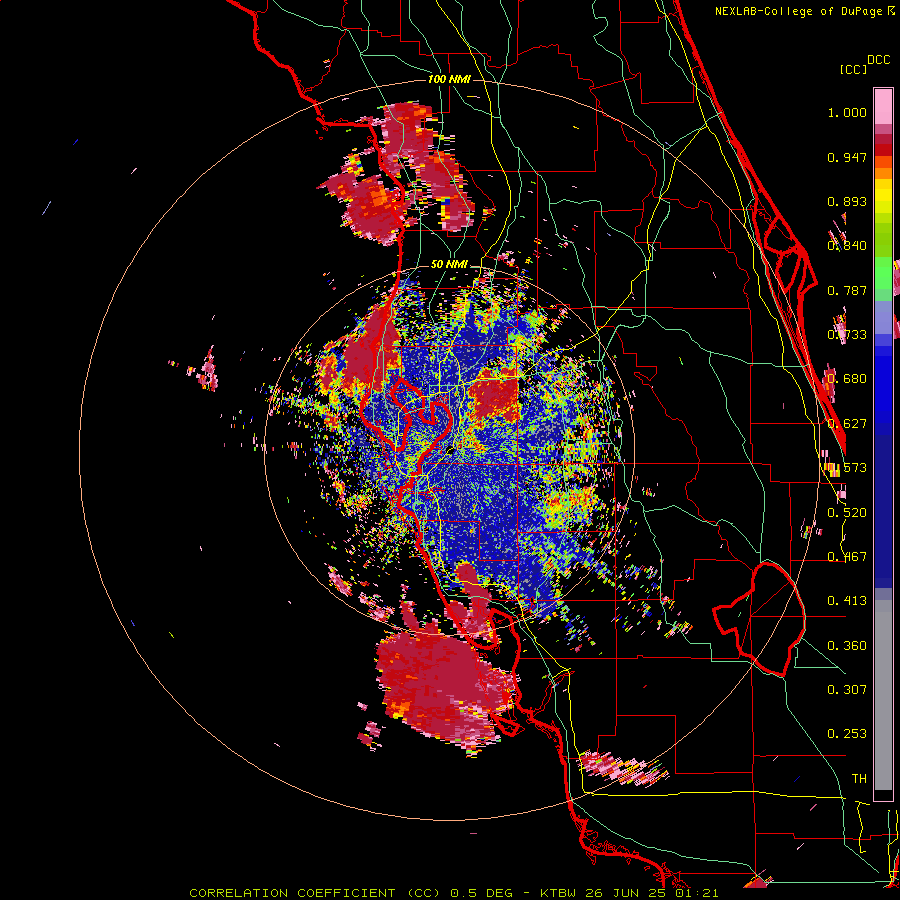Screen dimensions: 900x900
Task: Click the 0.307 color scale value
Action: (847, 690)
